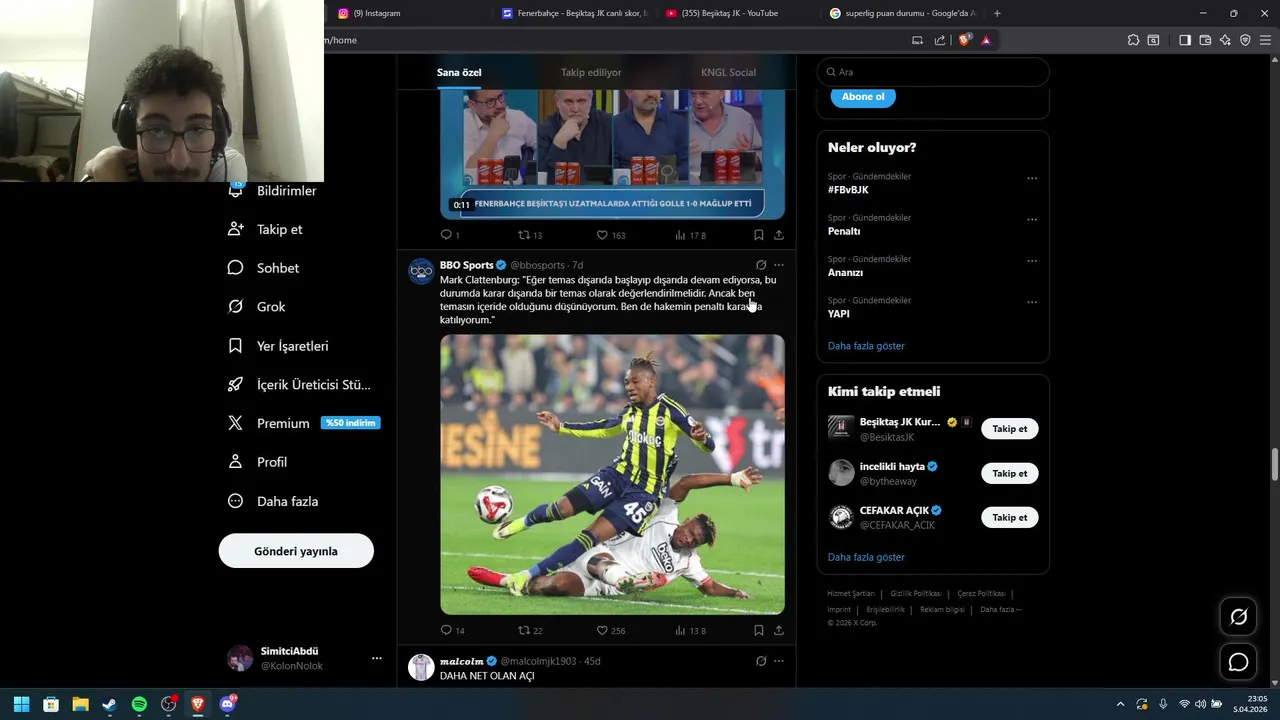This screenshot has height=720, width=1280.
Task: Follow Beşiktaş JK Kurumsal account
Action: click(1010, 429)
